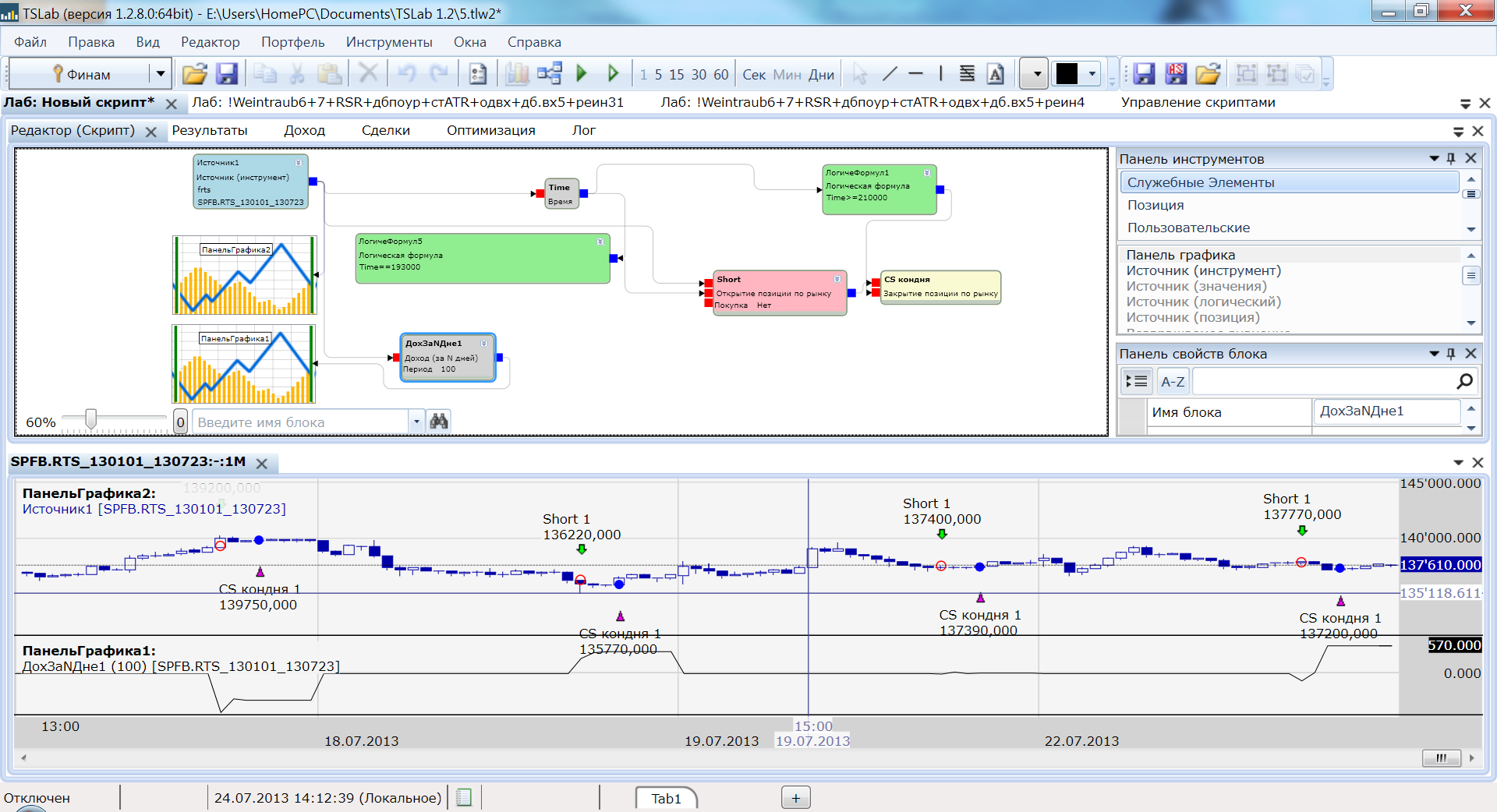1497x812 pixels.
Task: Select Источник (инструмент) in tools list
Action: (1203, 270)
